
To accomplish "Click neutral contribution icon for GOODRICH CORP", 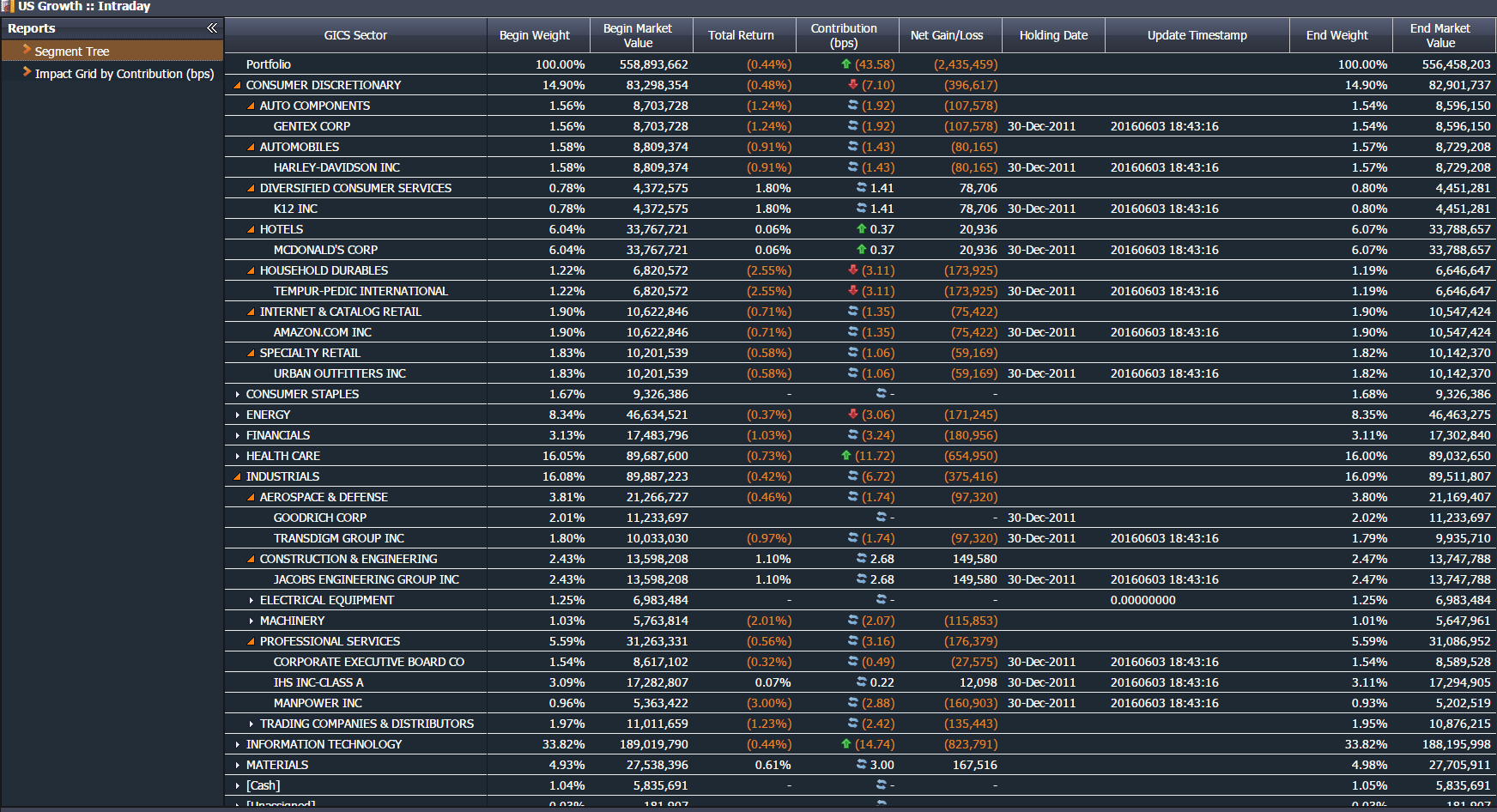I will point(882,518).
